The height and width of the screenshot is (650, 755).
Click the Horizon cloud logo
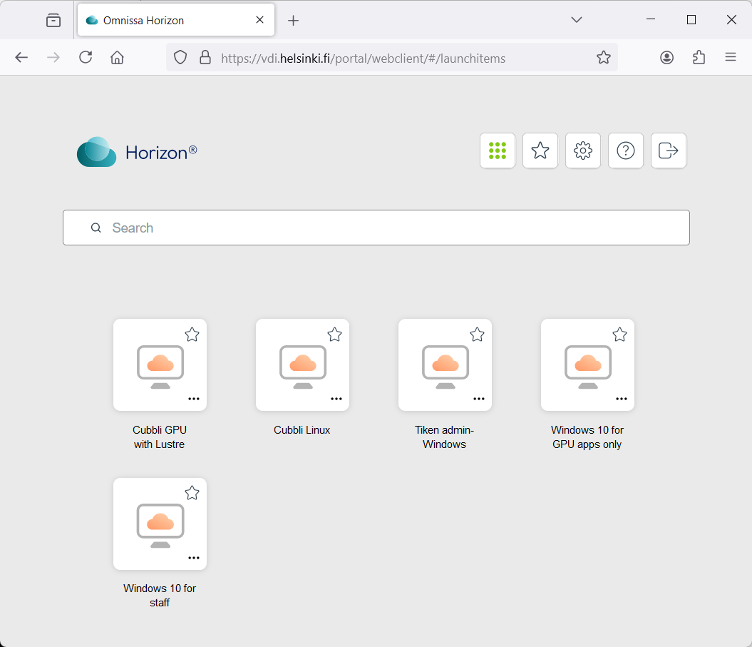pyautogui.click(x=97, y=153)
